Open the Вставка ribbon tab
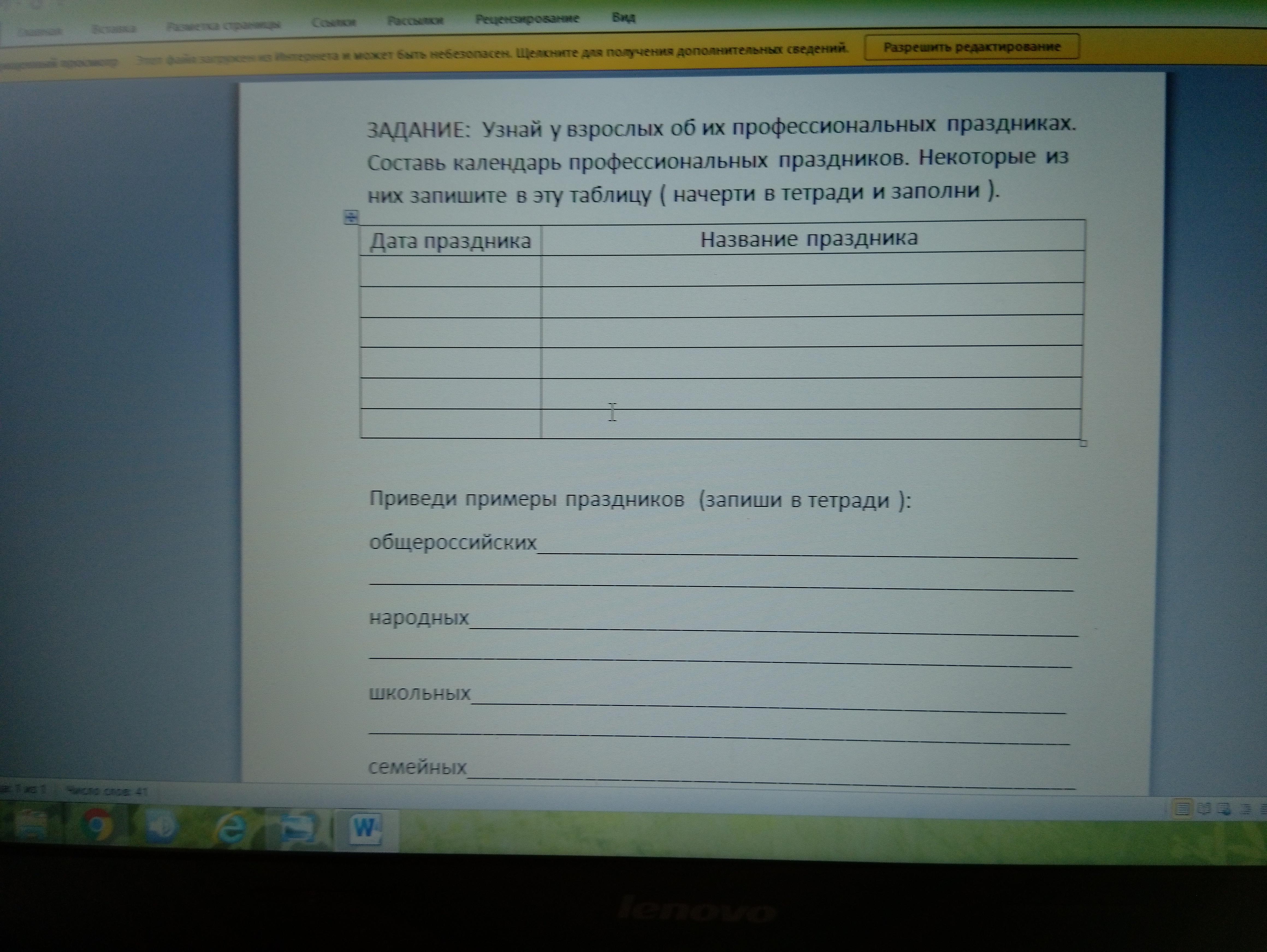 click(x=113, y=29)
